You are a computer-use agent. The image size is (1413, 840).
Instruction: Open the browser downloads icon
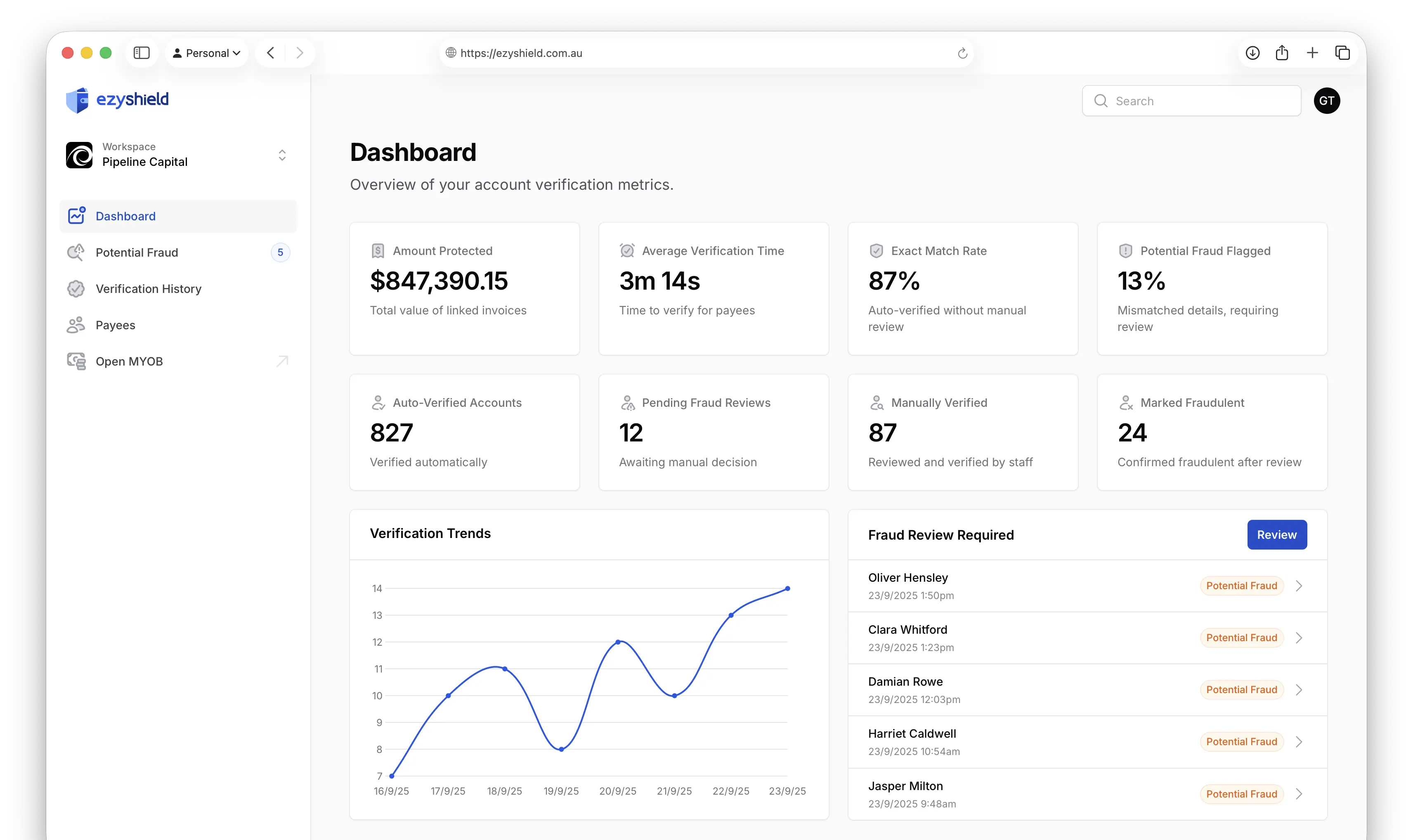[x=1252, y=53]
